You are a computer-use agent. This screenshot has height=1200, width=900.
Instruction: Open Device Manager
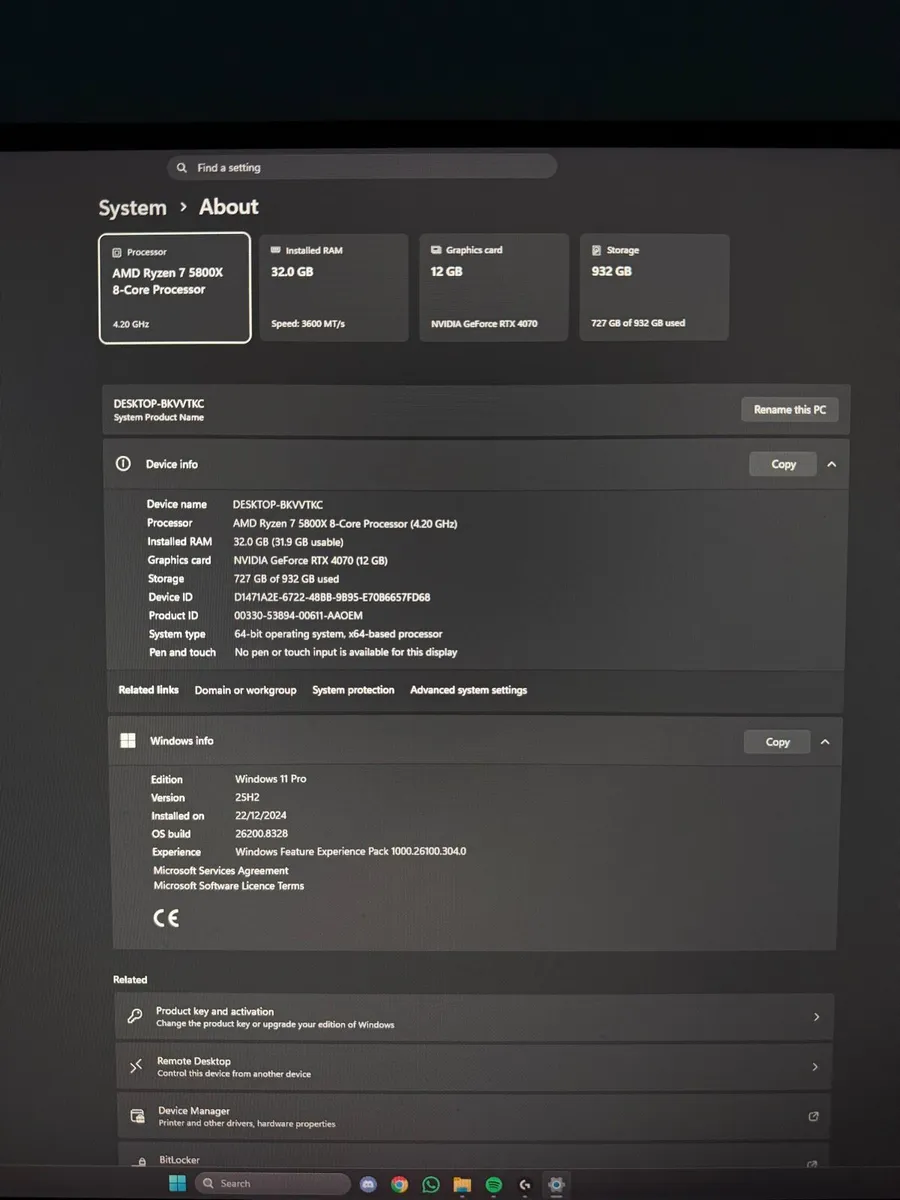475,1117
